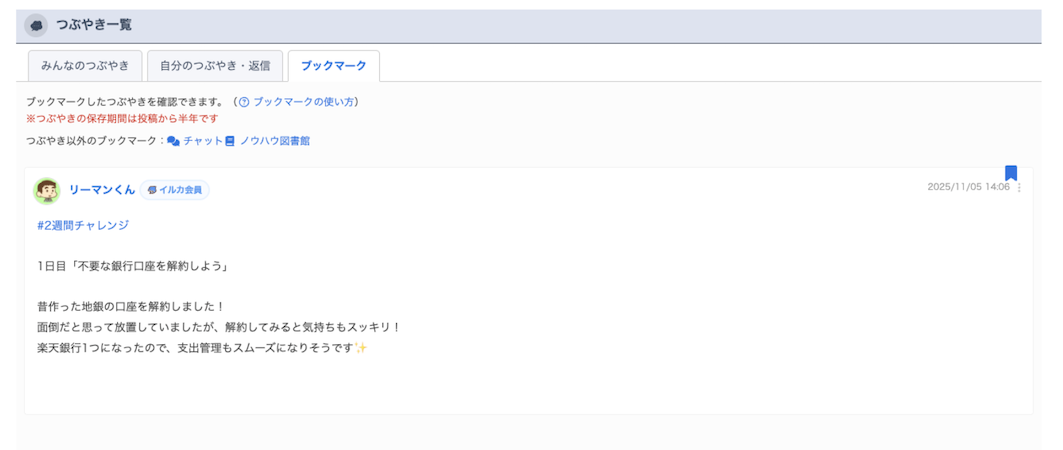
Task: Open the ブックマークの使い方 help link
Action: tap(303, 102)
